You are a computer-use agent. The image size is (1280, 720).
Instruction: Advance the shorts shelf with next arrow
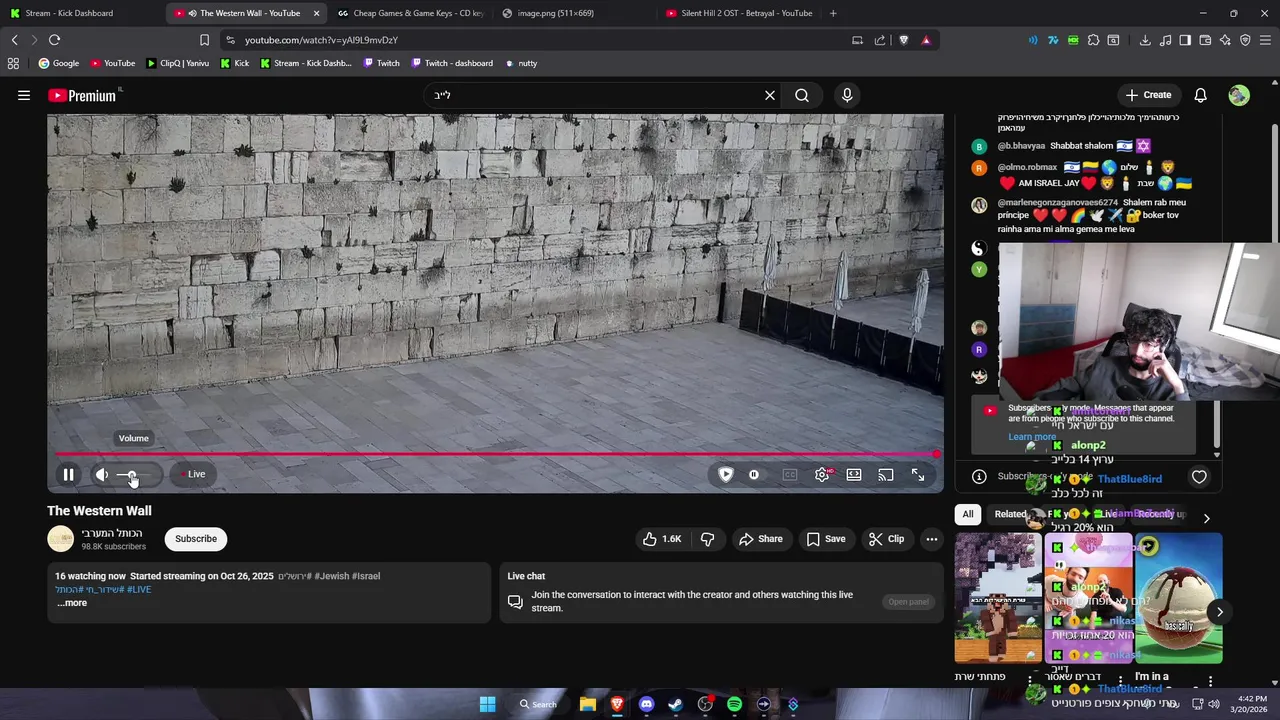point(1219,612)
